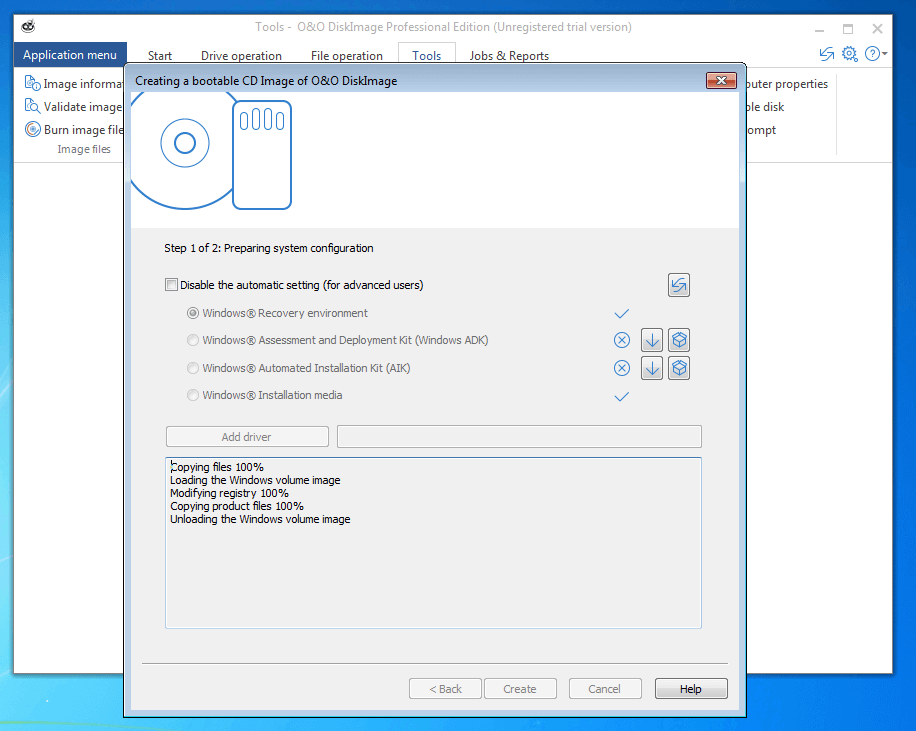Screen dimensions: 916x731
Task: Switch to the Jobs & Reports tab
Action: point(509,56)
